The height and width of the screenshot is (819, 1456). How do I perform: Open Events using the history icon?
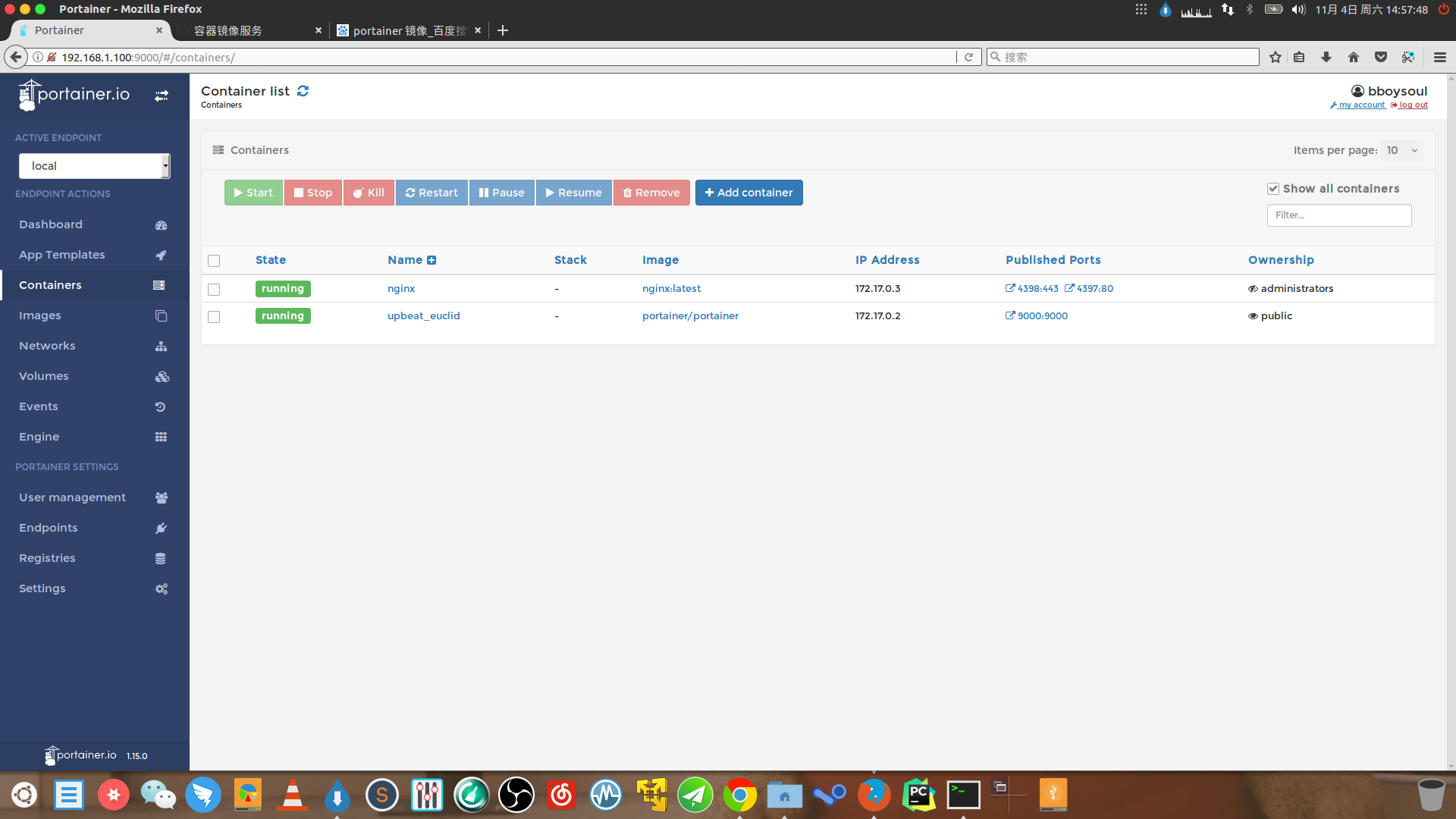coord(160,406)
